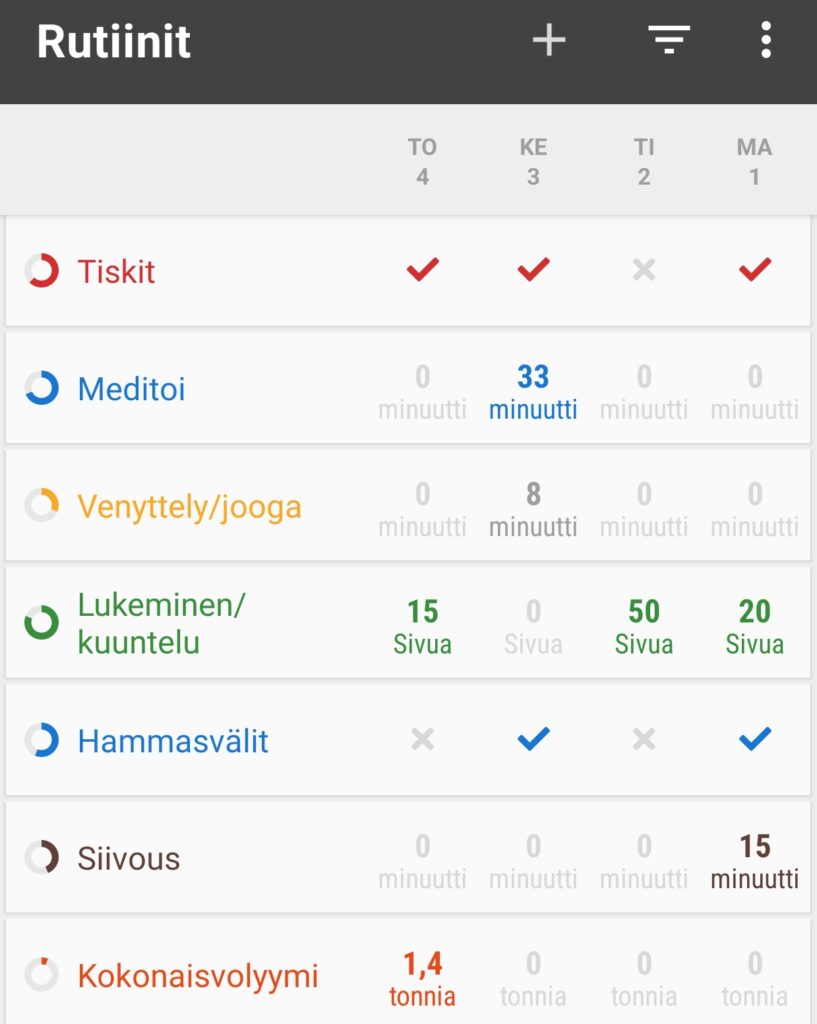Click the Meditoi blue progress ring
Image resolution: width=817 pixels, height=1024 pixels.
(42, 388)
